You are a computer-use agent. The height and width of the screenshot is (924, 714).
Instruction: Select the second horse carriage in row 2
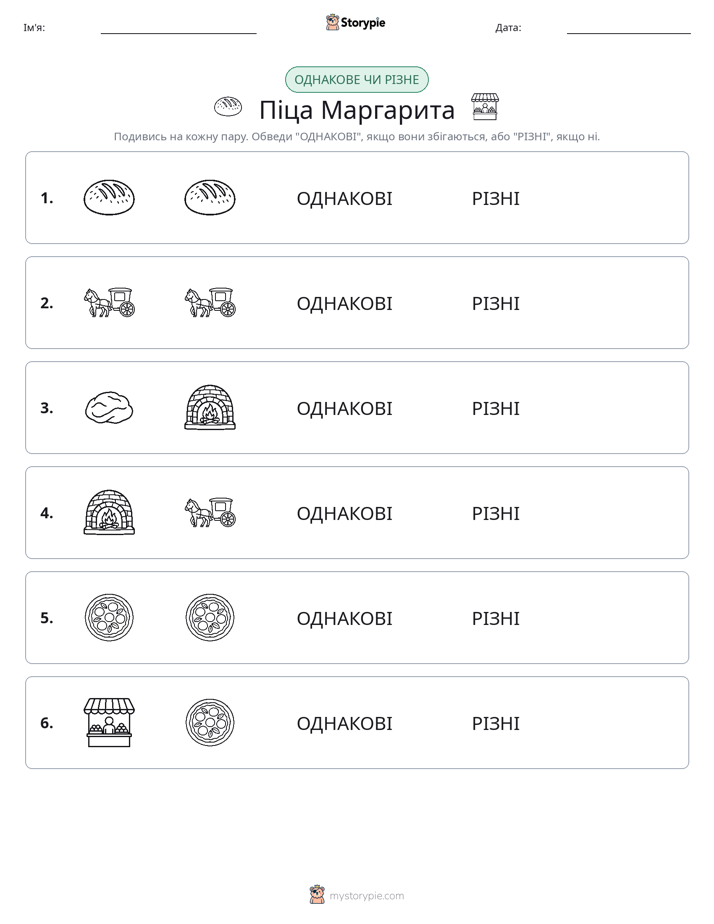(x=210, y=302)
